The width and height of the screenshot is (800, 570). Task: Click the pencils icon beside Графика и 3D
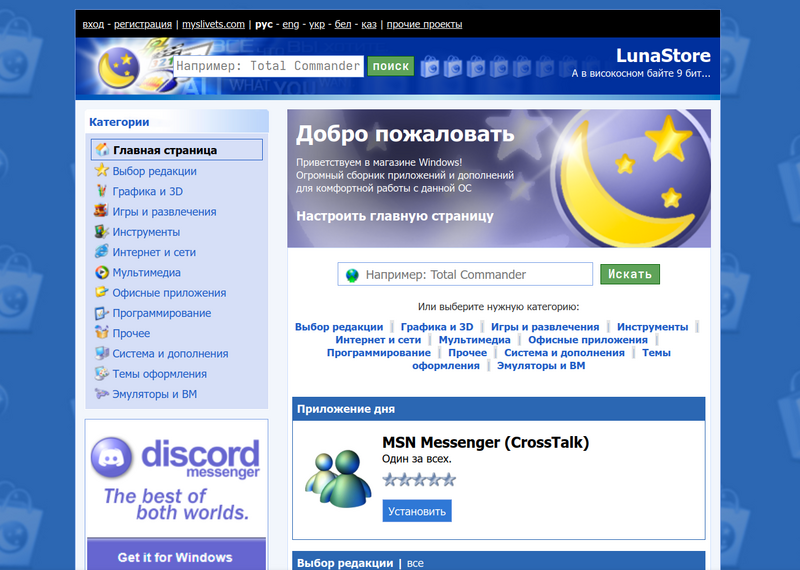coord(102,191)
